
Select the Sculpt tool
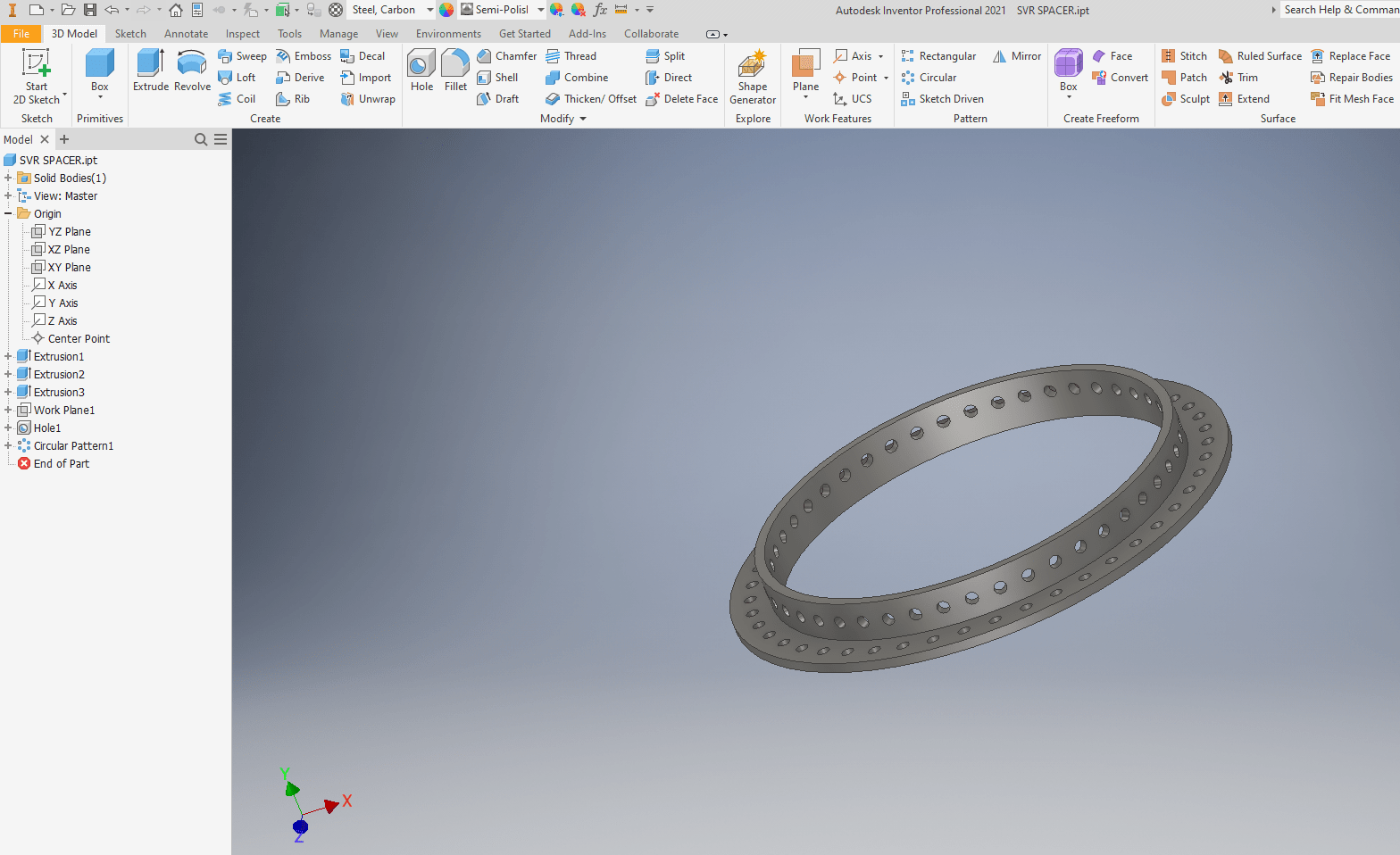1186,99
